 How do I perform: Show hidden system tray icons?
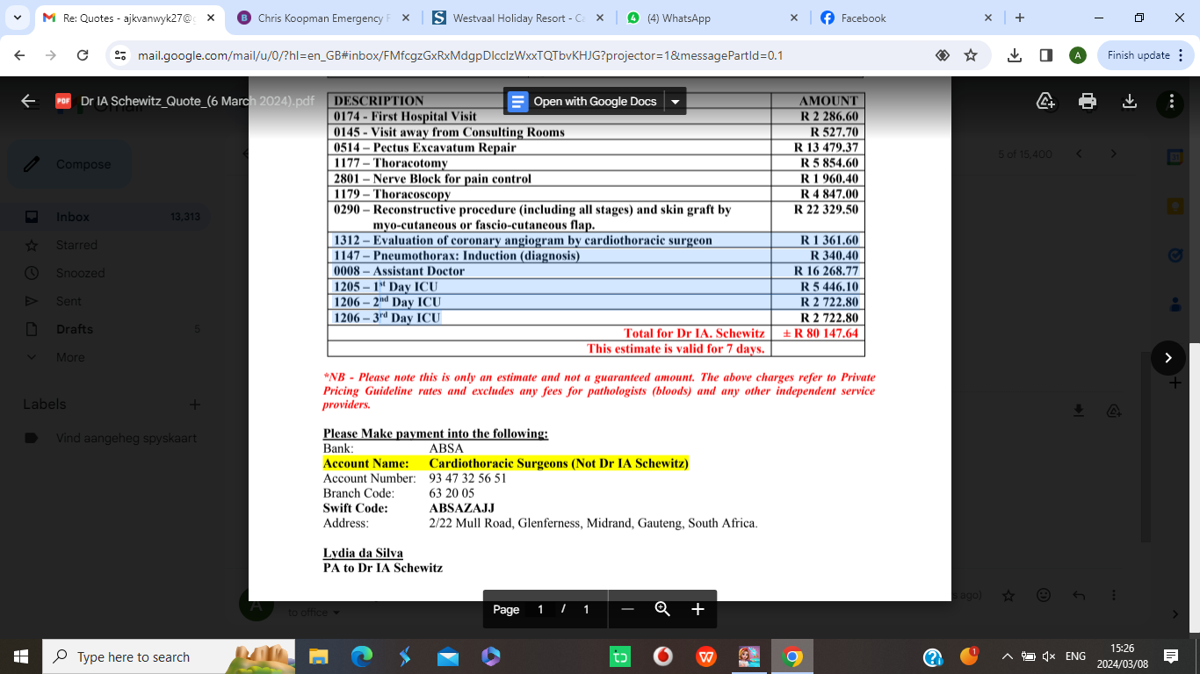pos(1007,657)
